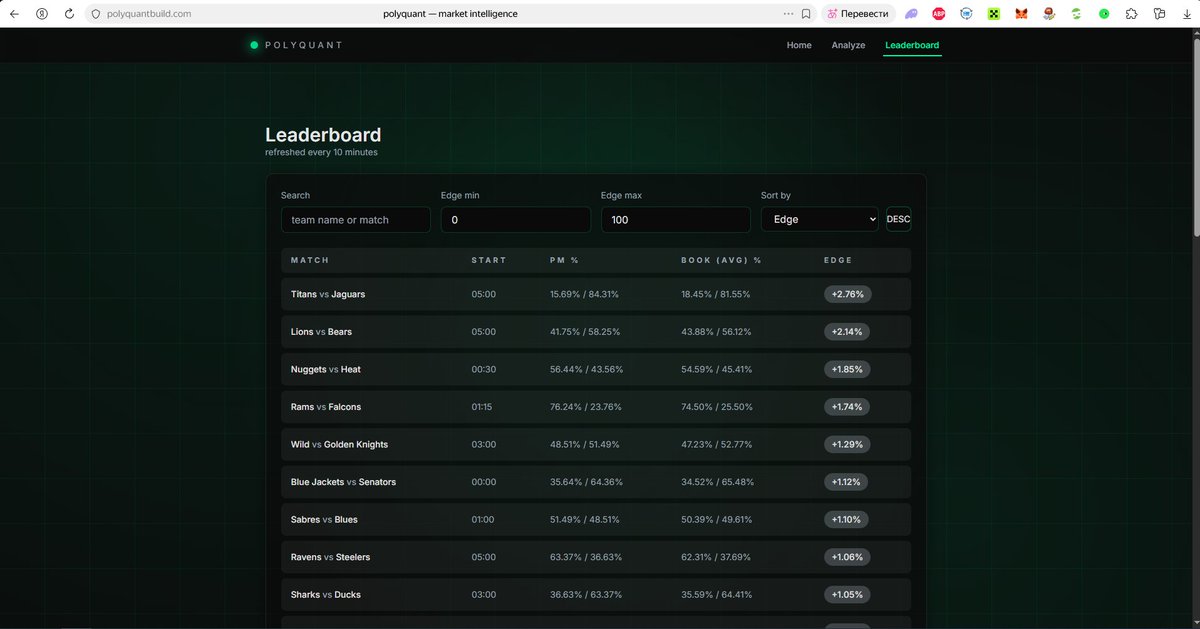Expand browser back history with back arrow

(x=14, y=14)
